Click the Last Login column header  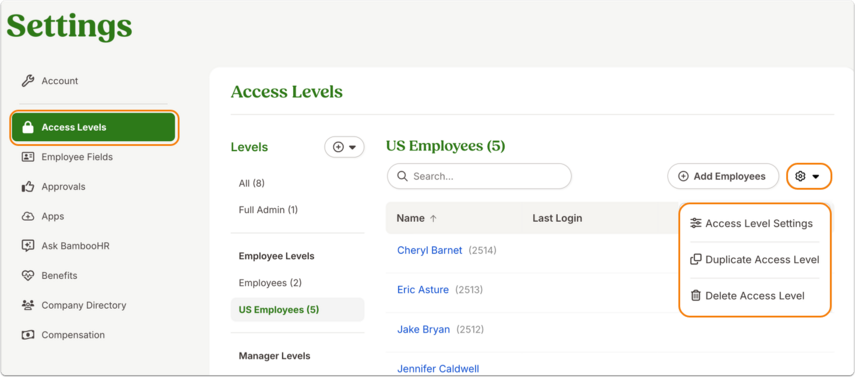557,218
